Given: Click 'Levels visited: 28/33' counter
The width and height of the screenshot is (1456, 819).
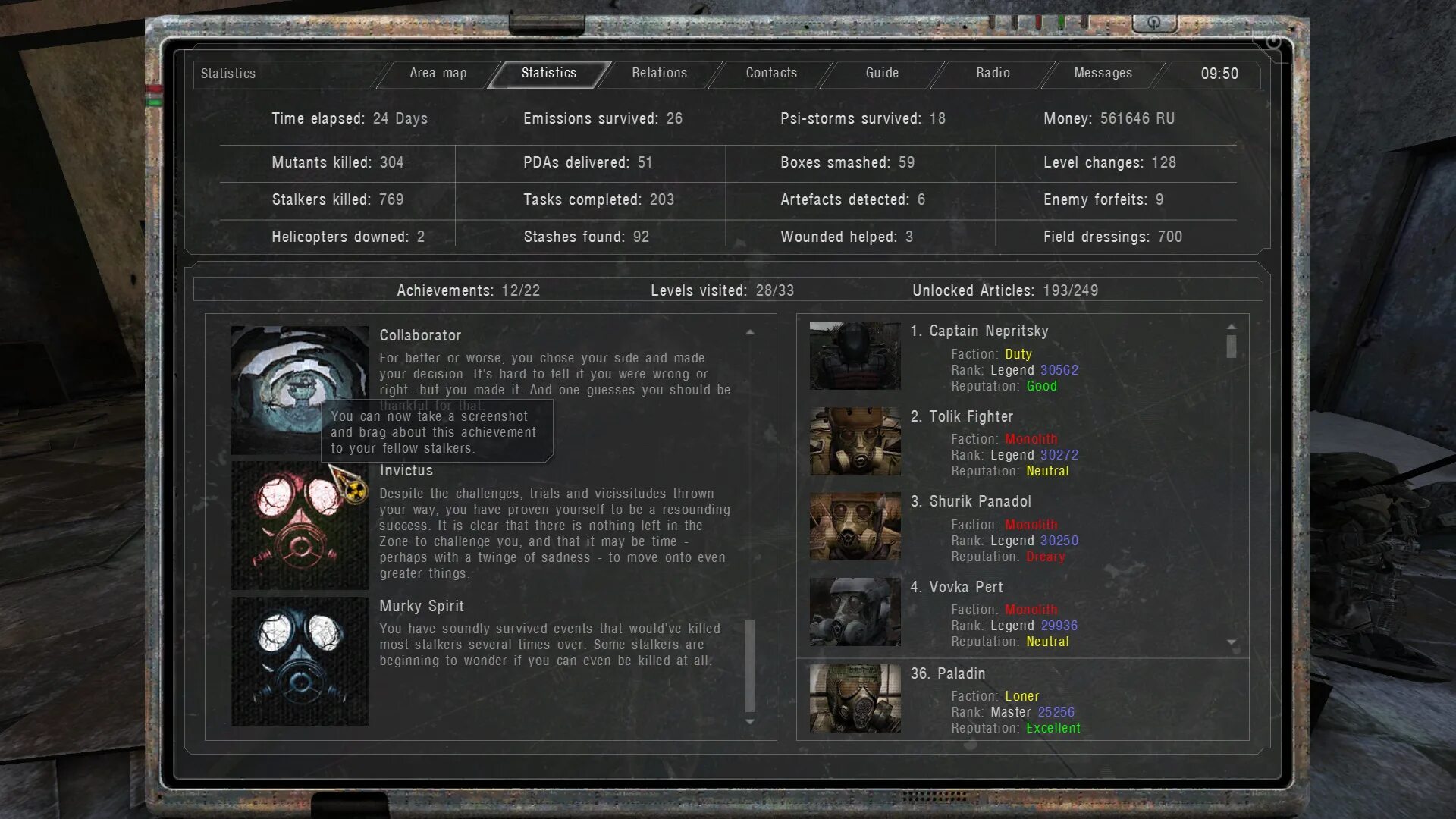Looking at the screenshot, I should click(722, 290).
